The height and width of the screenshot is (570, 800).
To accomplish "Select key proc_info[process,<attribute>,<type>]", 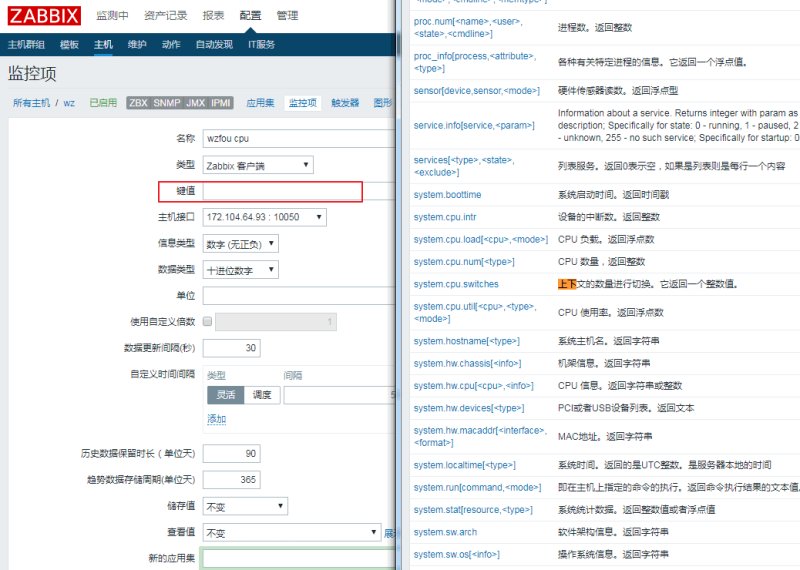I will coord(475,62).
